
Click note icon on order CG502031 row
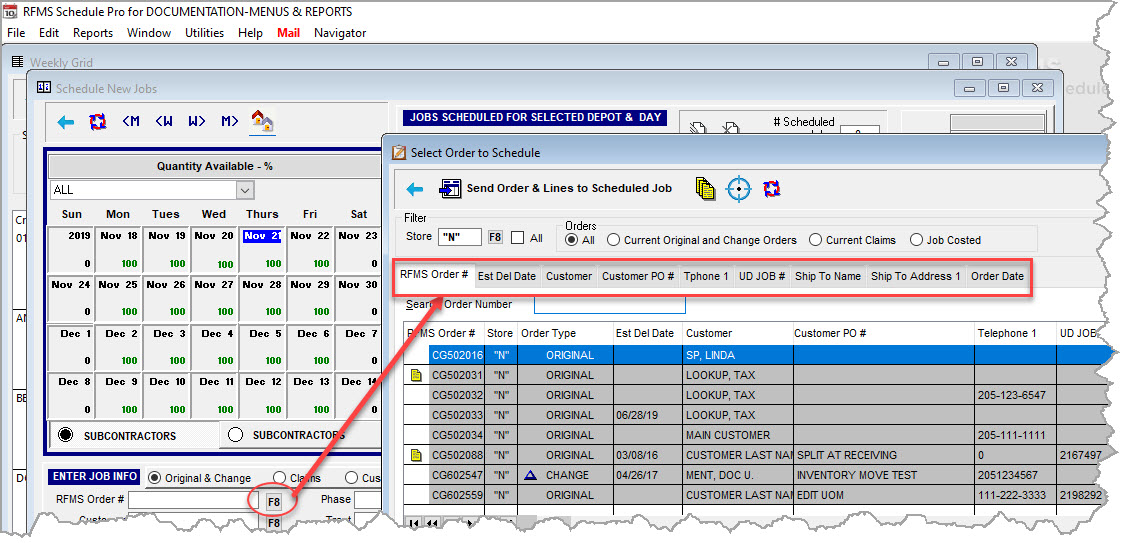[x=416, y=375]
